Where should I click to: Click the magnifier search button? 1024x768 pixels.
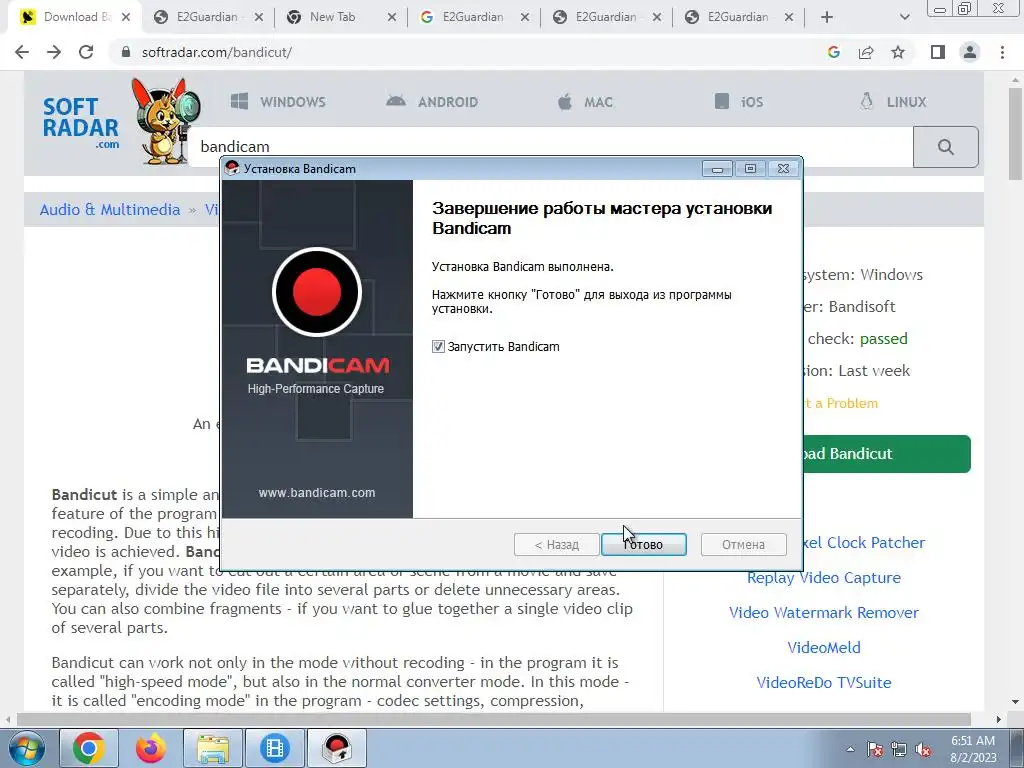coord(946,147)
